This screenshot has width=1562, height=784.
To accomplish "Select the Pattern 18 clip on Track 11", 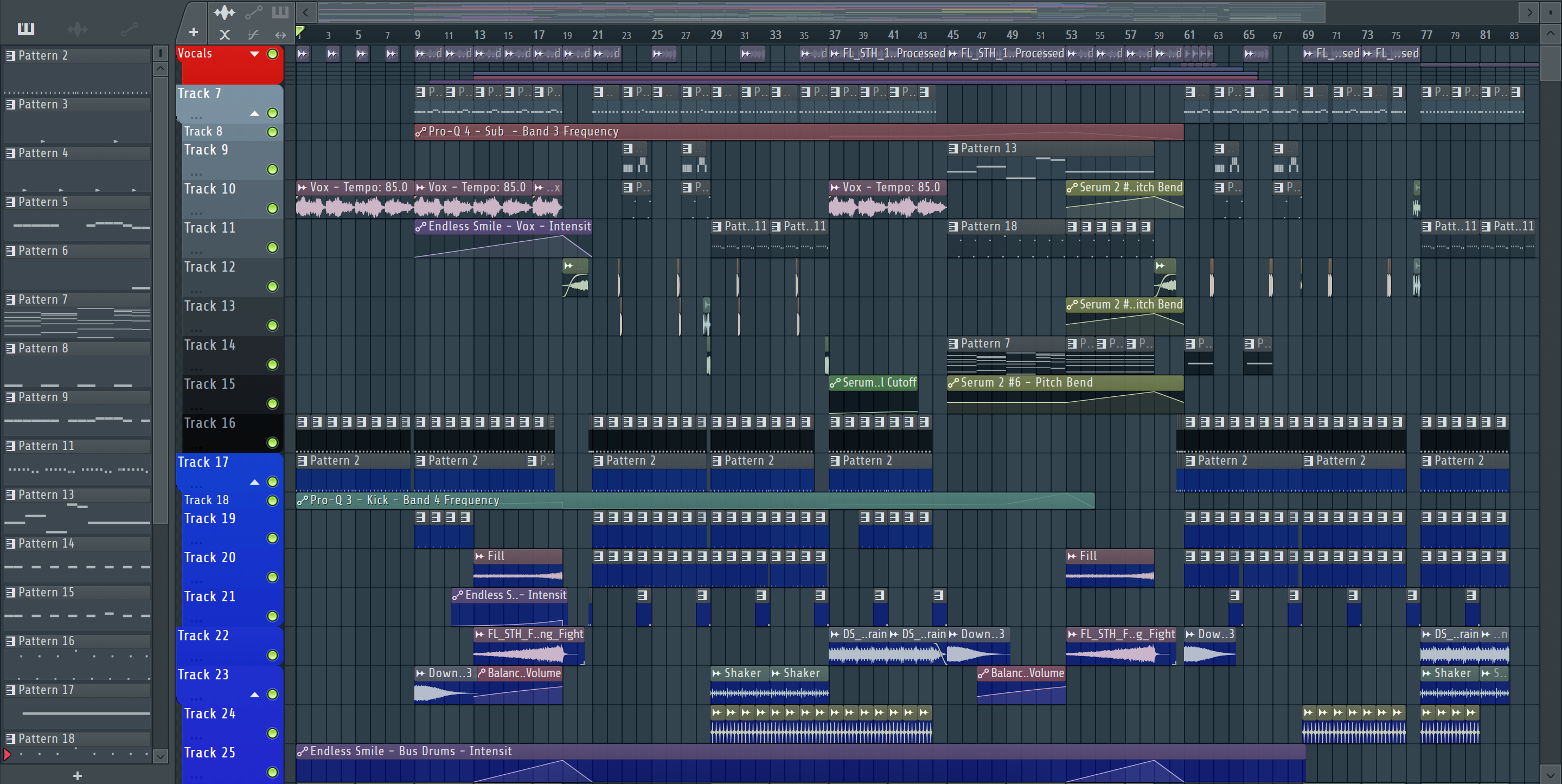I will (1007, 239).
